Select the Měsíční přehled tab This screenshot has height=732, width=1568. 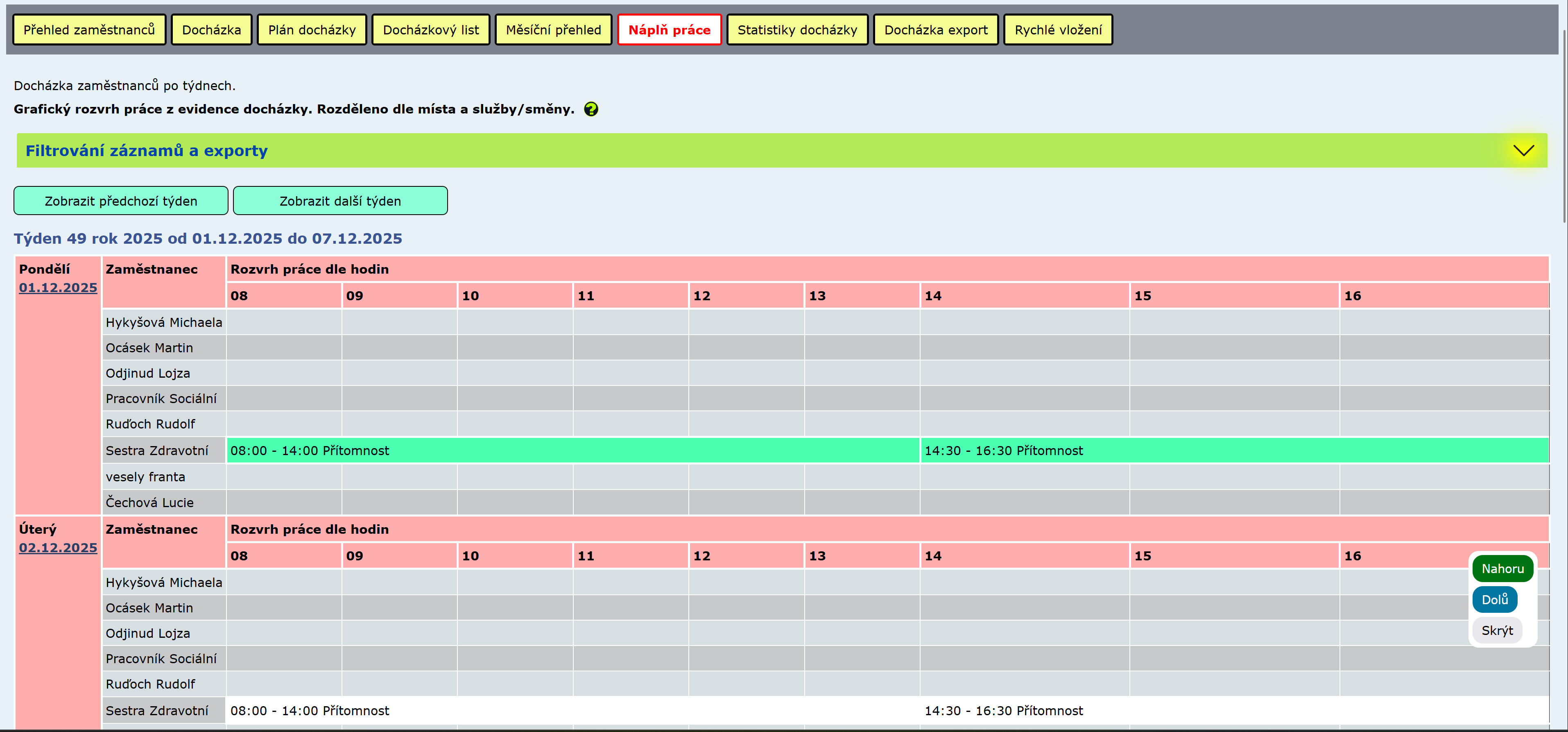click(x=553, y=30)
